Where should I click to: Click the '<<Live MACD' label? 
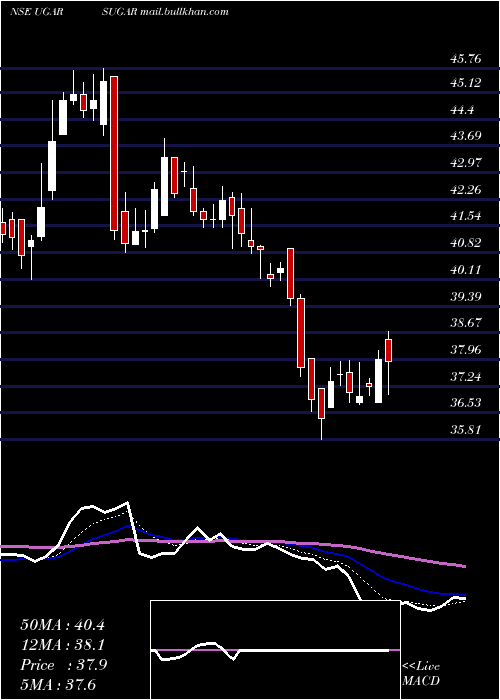(421, 673)
